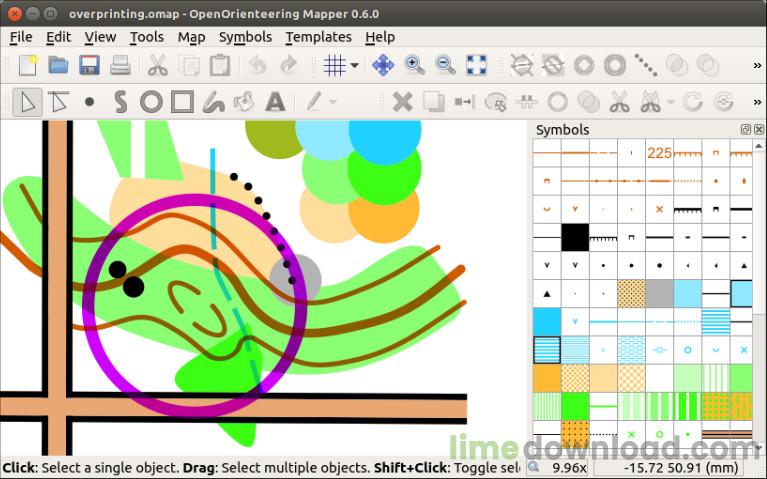Zoom out of the map

(445, 65)
